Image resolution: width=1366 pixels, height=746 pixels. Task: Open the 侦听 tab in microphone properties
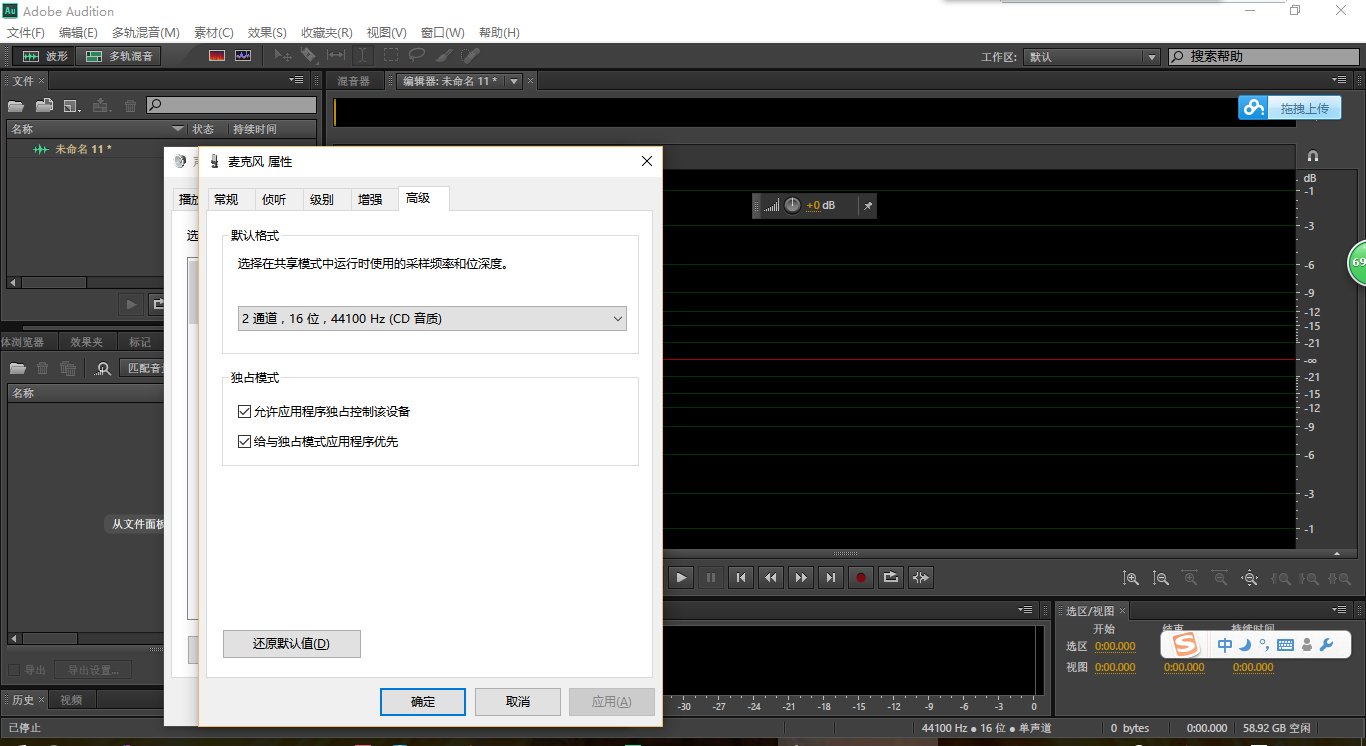(274, 200)
